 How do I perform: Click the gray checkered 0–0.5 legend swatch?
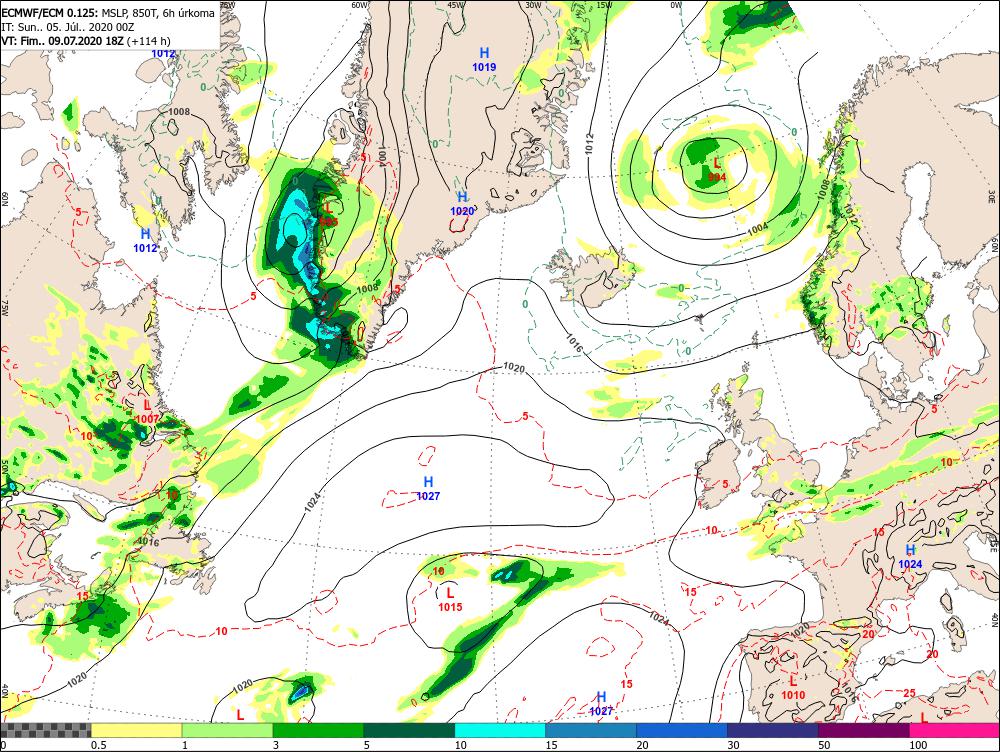point(45,730)
